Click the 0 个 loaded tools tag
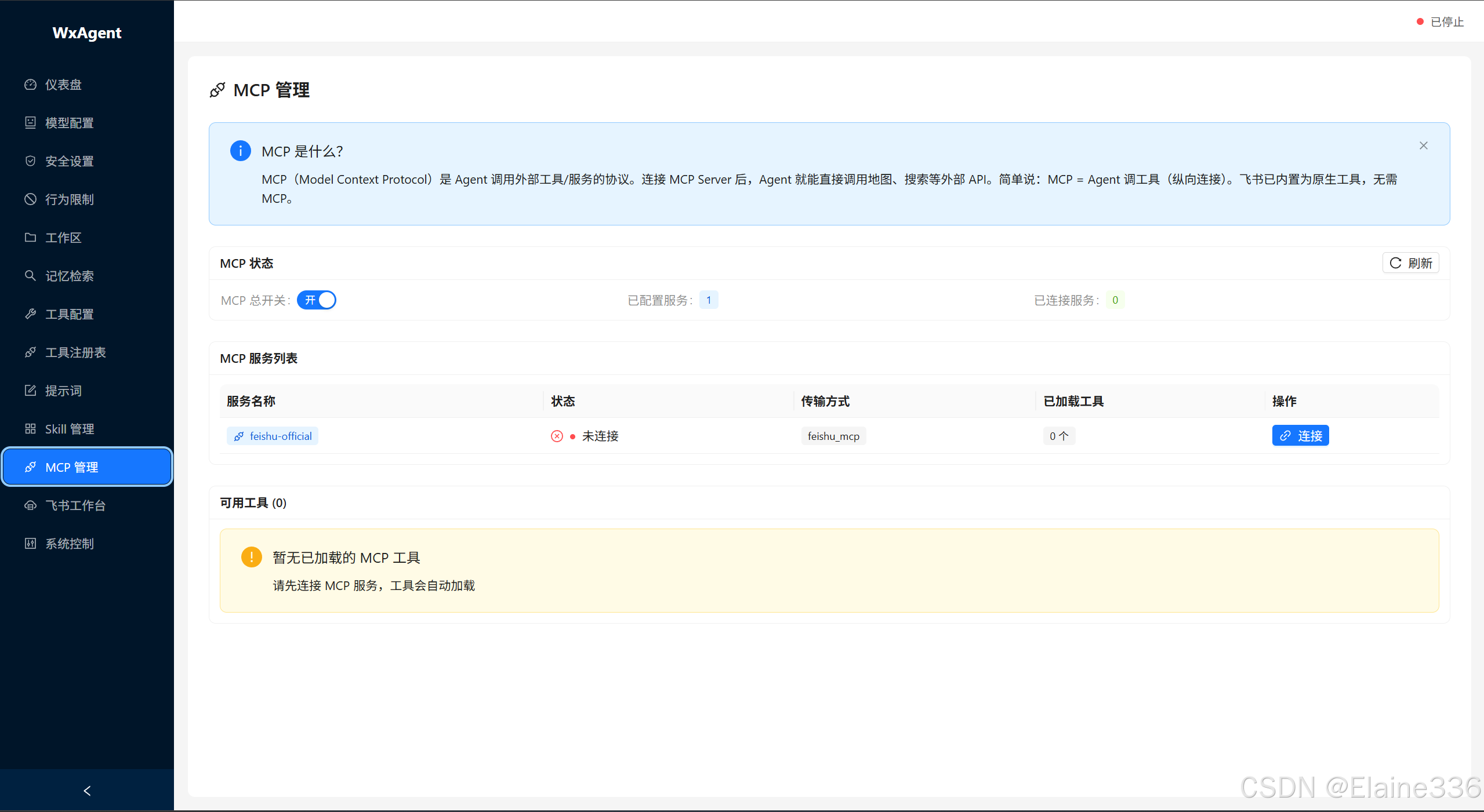The height and width of the screenshot is (812, 1484). (x=1059, y=436)
